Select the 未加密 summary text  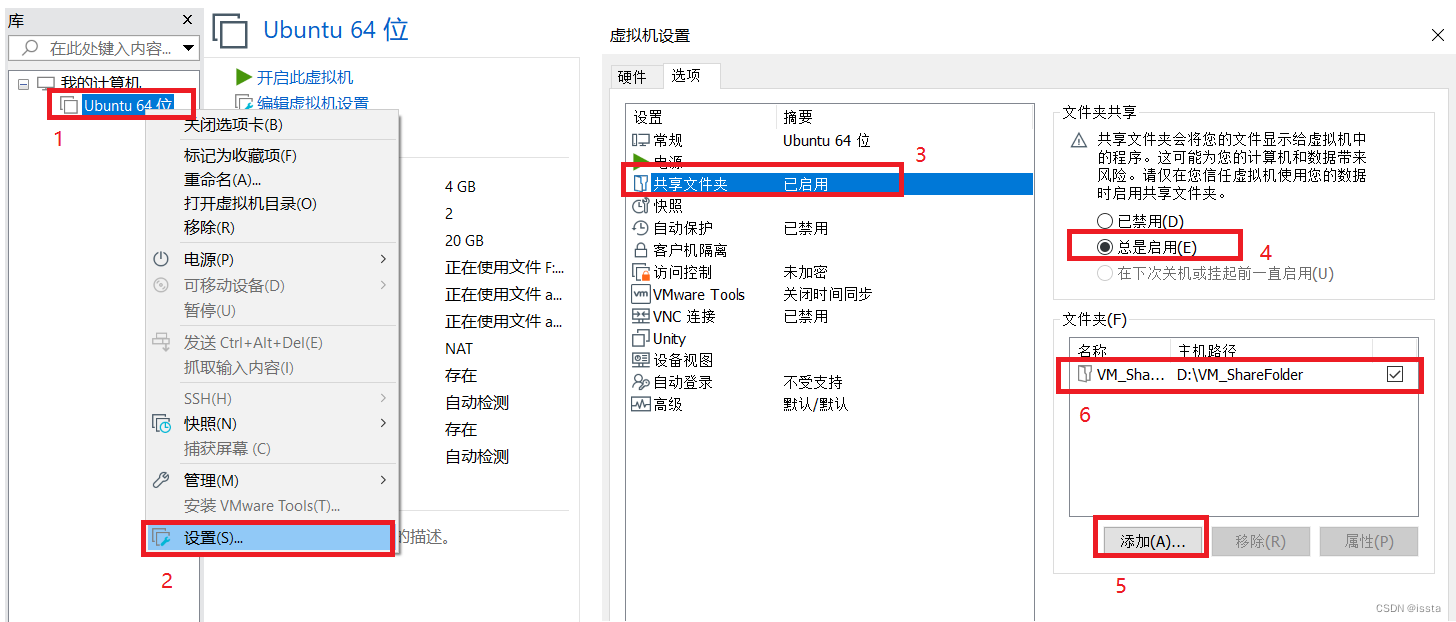pos(805,272)
